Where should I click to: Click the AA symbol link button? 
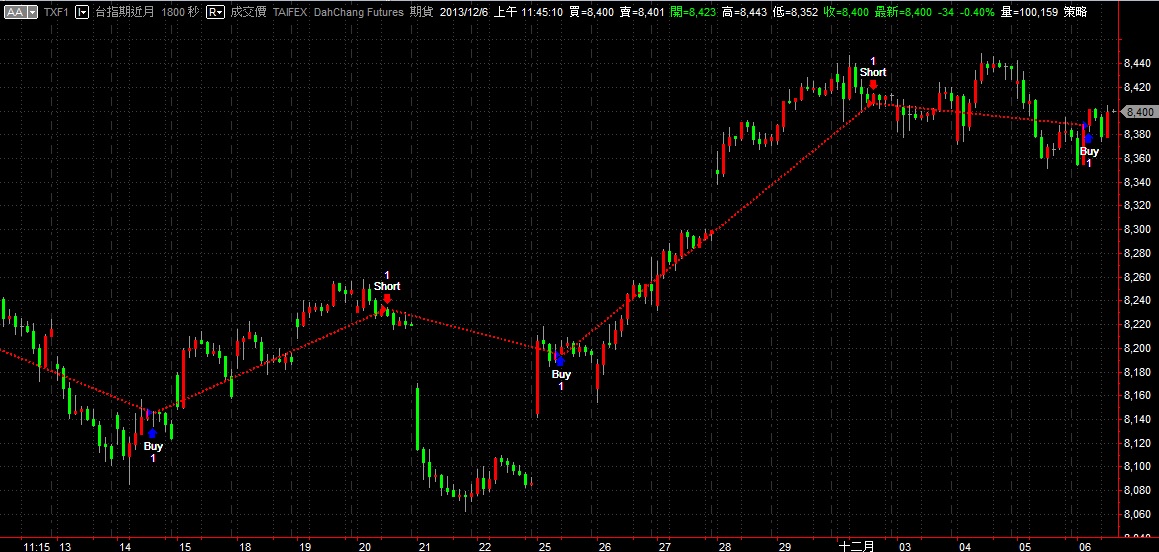15,12
